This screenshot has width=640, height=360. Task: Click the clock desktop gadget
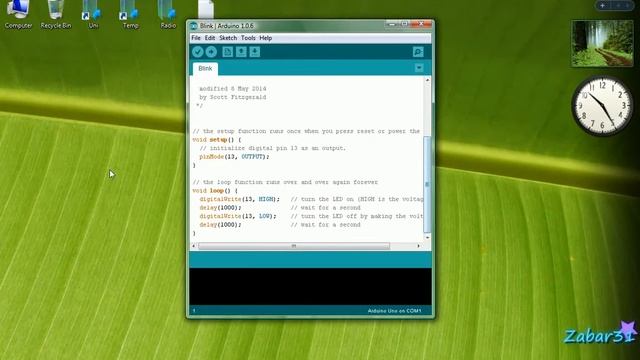pos(602,105)
